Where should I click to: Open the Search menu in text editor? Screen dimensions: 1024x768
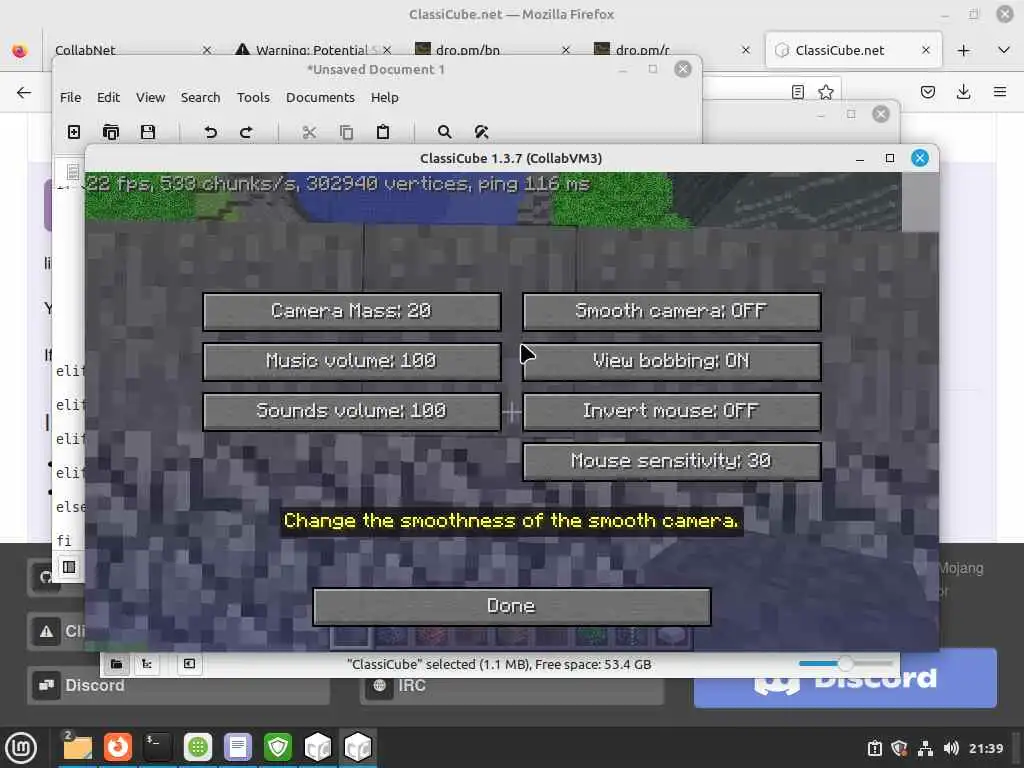(x=200, y=97)
